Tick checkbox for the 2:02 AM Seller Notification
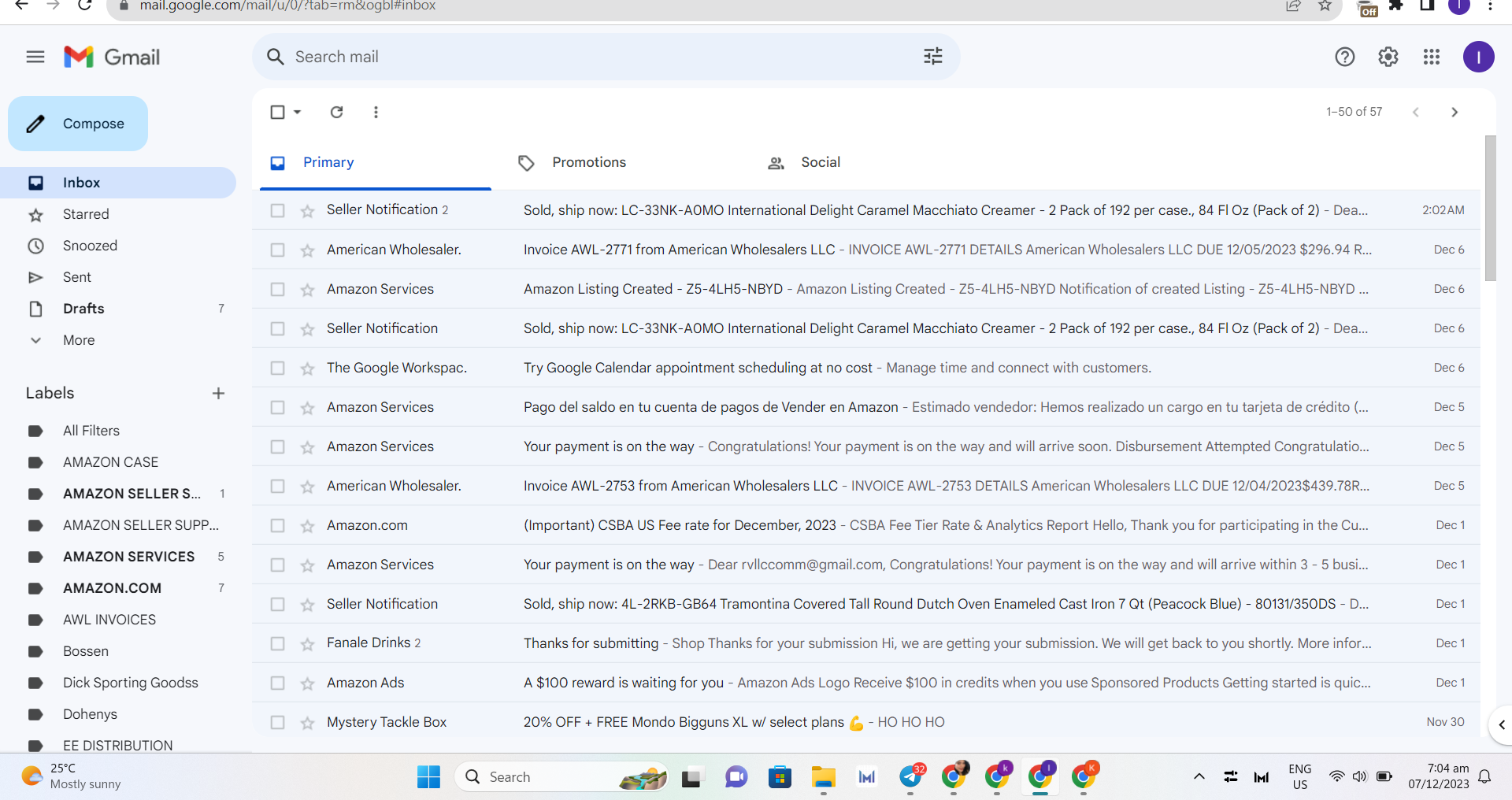1512x800 pixels. [277, 210]
